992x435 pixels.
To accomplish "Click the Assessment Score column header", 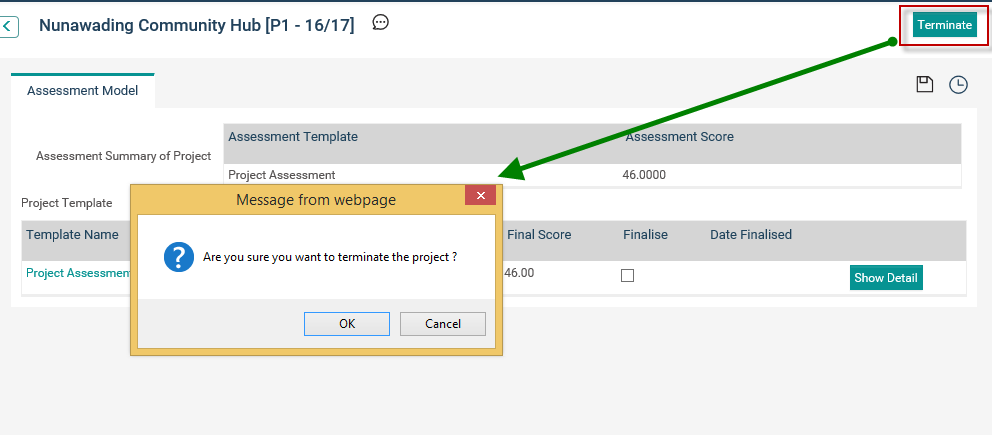I will click(679, 137).
